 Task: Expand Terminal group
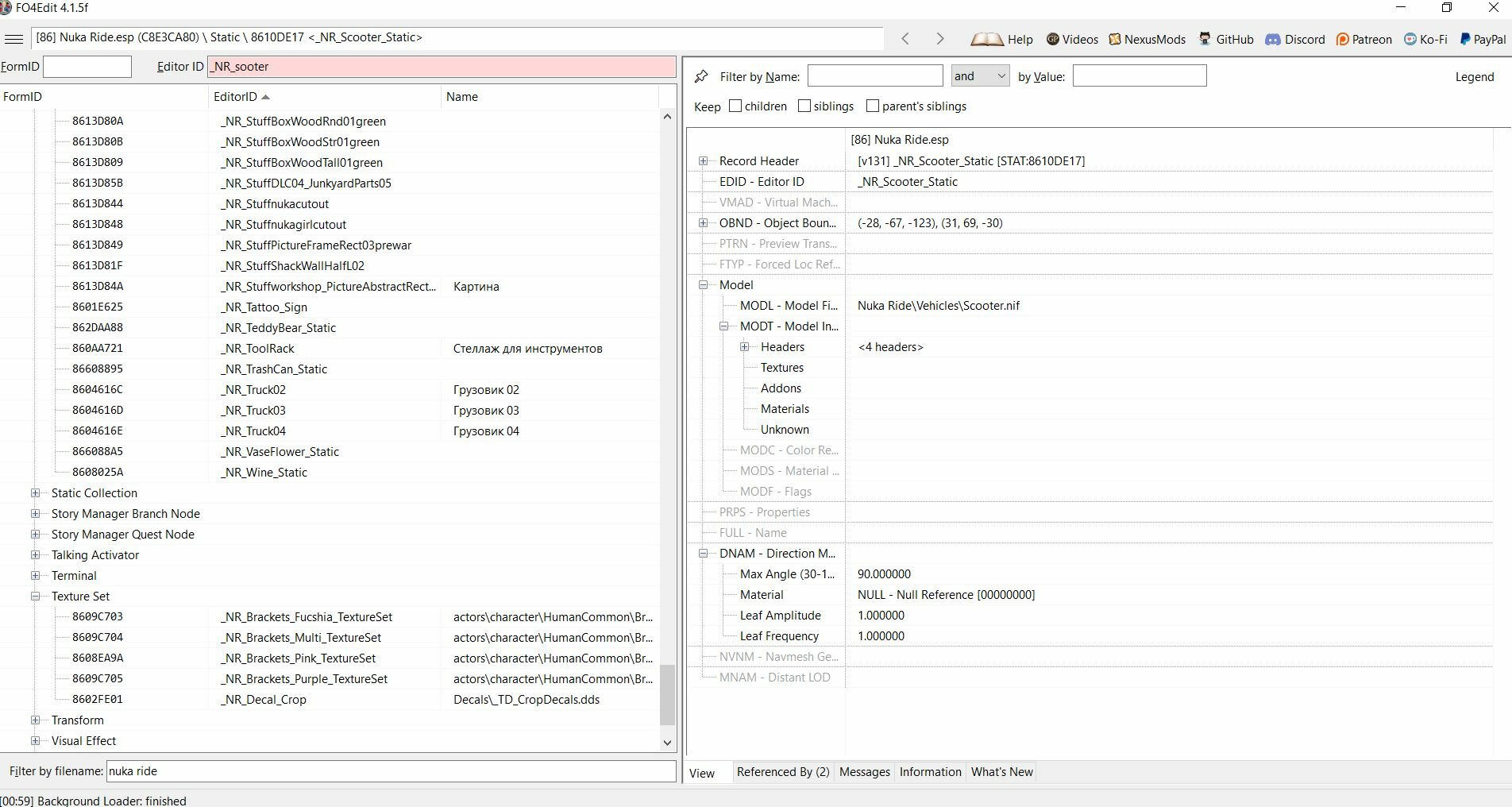tap(35, 575)
